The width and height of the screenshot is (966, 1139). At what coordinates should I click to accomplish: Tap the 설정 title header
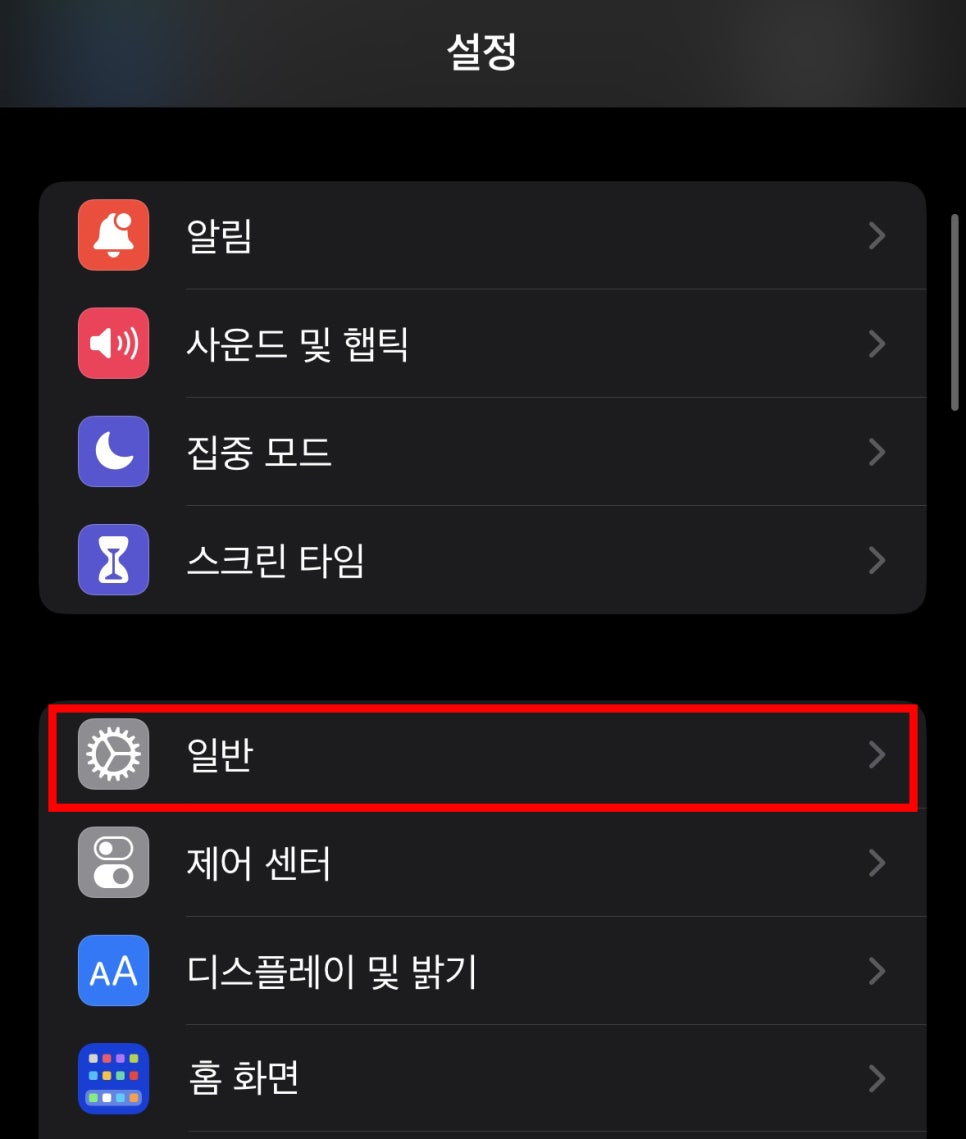tap(482, 52)
